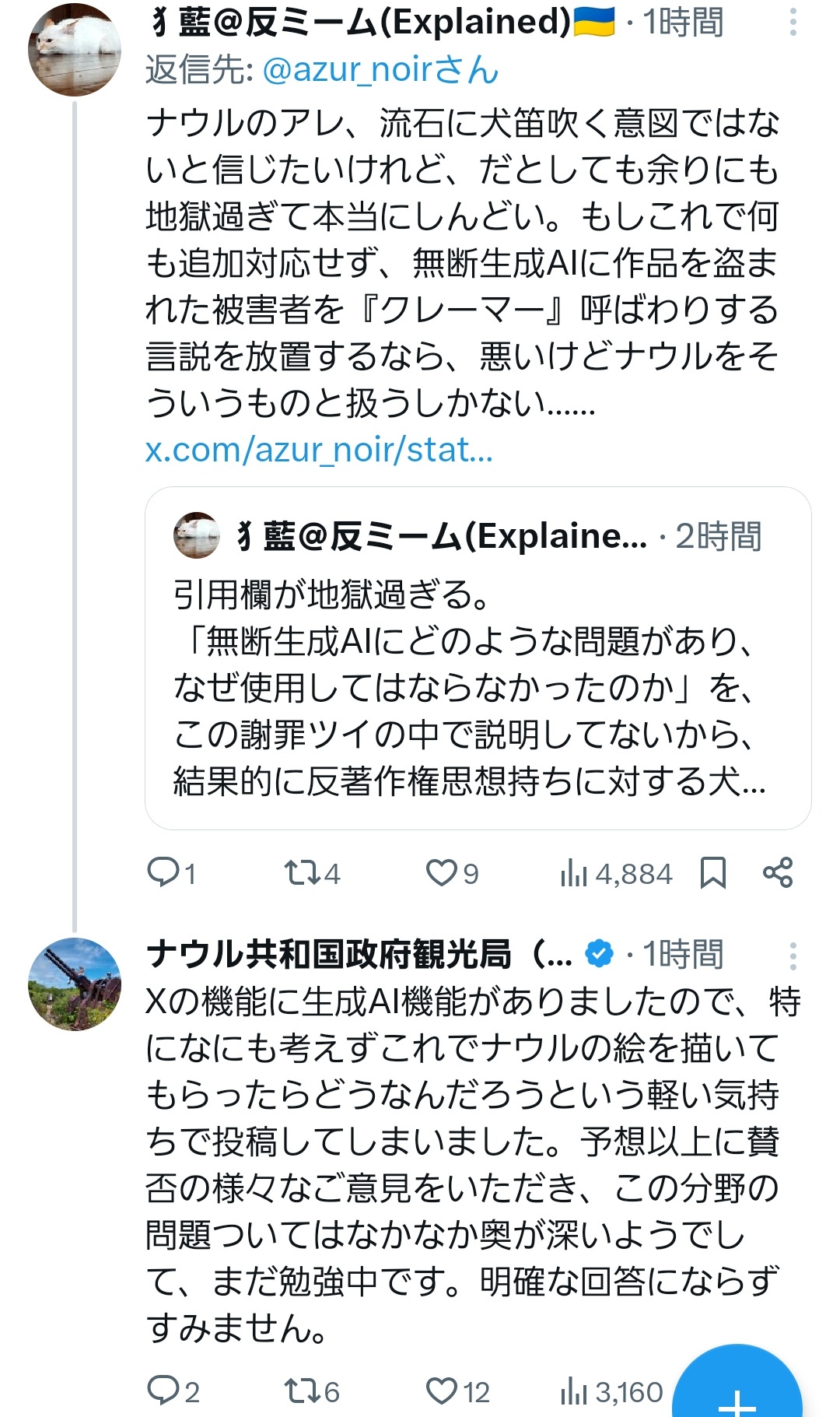Open the ナウル共和国政府観光局 profile avatar

[75, 984]
